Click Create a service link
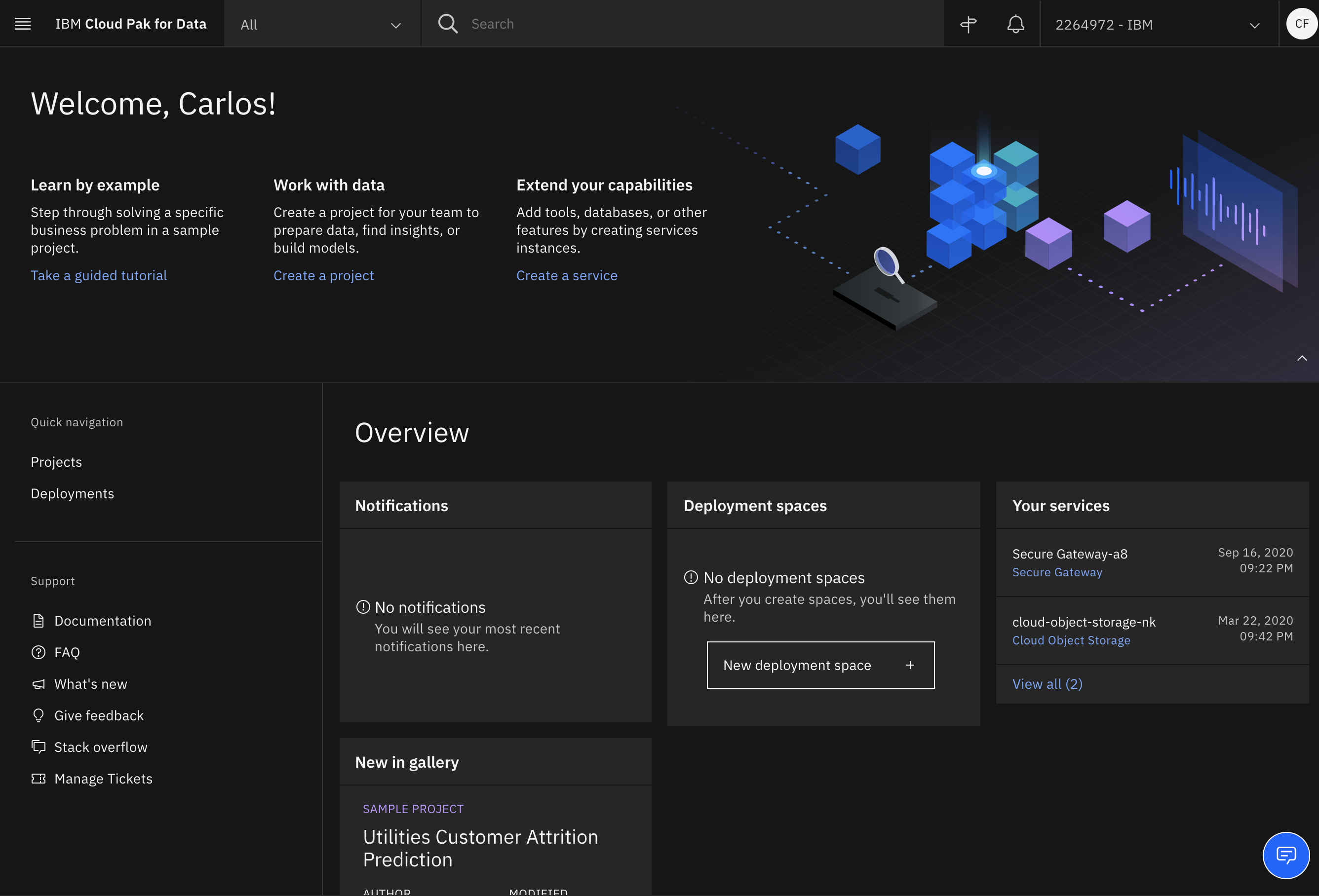Screen dimensions: 1319x896 pos(566,275)
